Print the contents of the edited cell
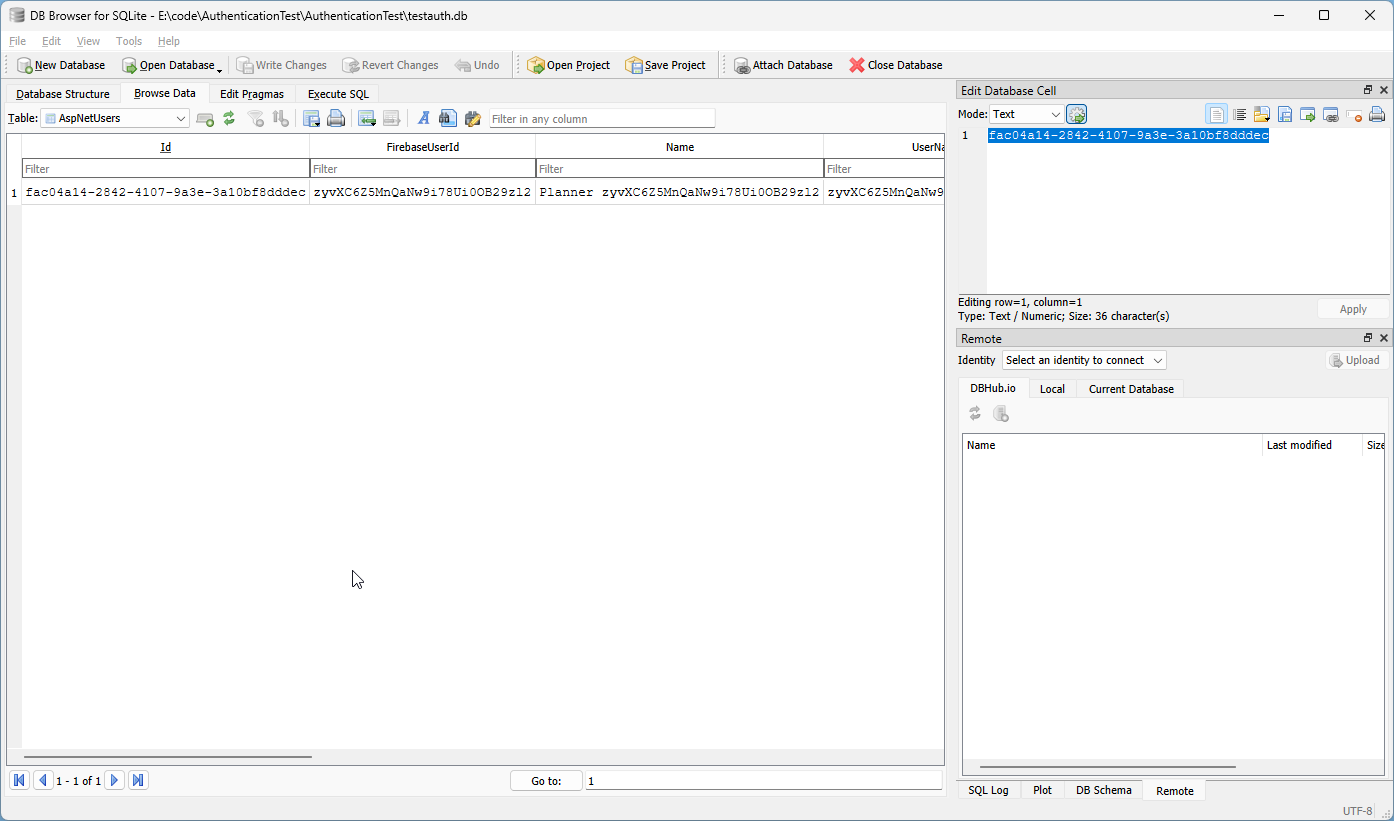The image size is (1394, 821). coord(1377,114)
